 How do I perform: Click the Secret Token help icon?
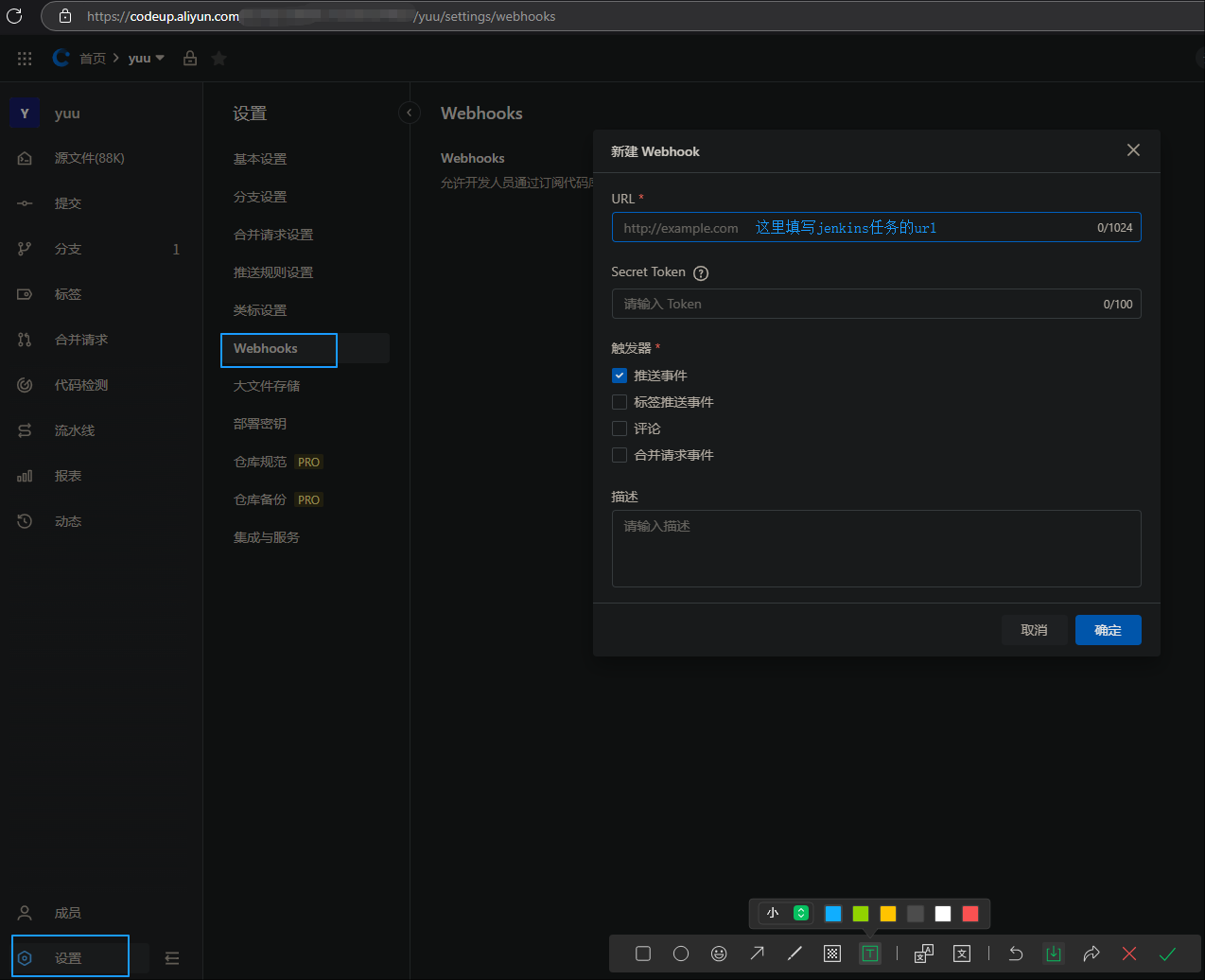tap(701, 273)
